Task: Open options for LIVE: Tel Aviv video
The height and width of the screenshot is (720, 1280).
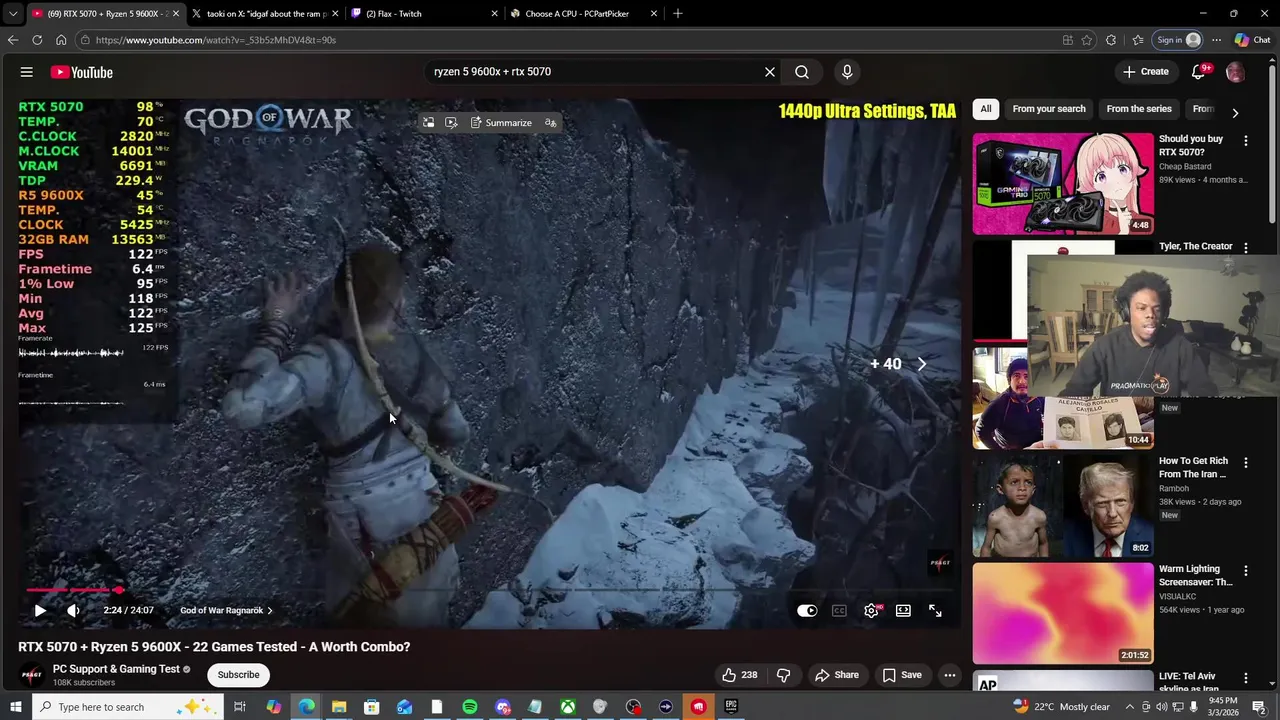Action: (x=1245, y=678)
